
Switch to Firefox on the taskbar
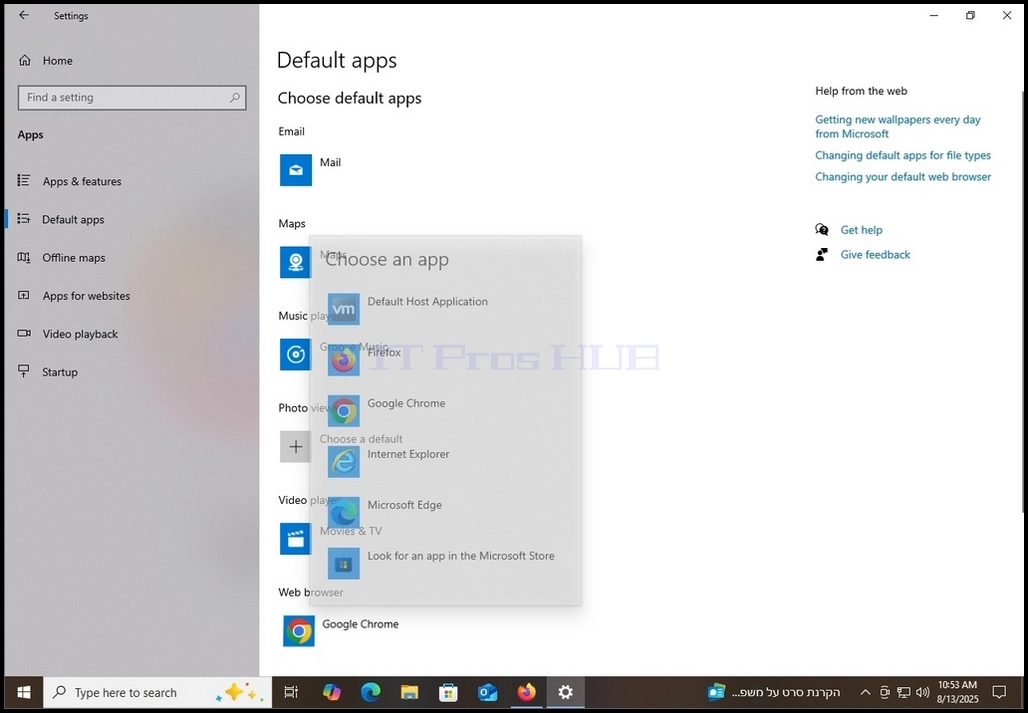click(x=526, y=692)
